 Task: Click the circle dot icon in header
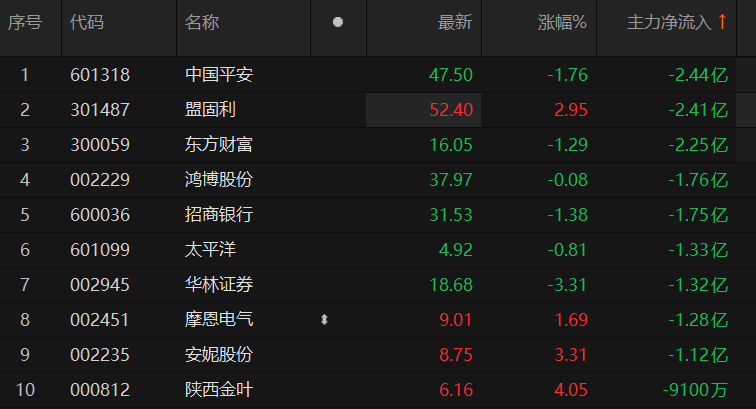337,22
